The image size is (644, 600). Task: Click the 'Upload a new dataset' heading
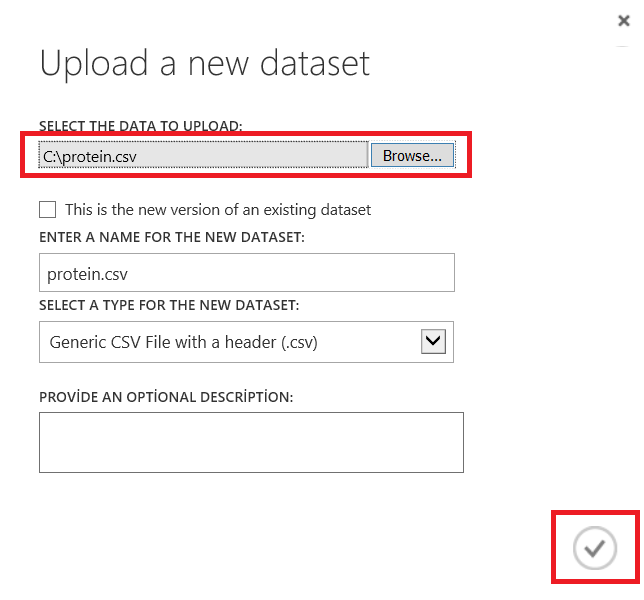(x=205, y=63)
